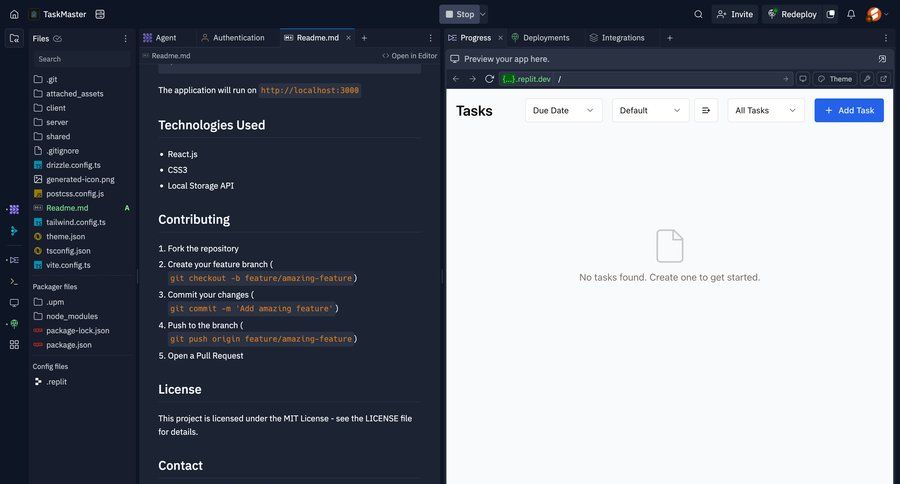The image size is (900, 484).
Task: Expand the Due Date sort dropdown
Action: point(563,110)
